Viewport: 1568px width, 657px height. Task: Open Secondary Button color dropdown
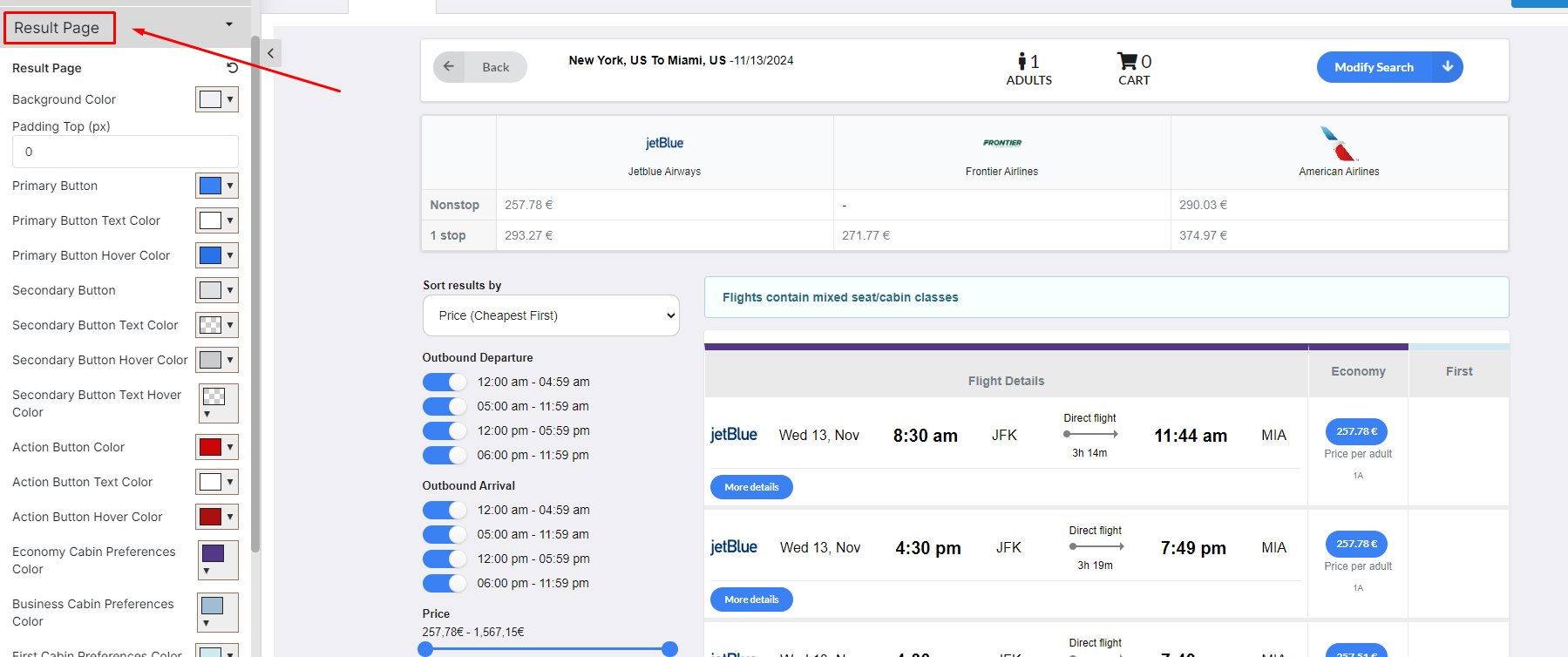pyautogui.click(x=217, y=290)
